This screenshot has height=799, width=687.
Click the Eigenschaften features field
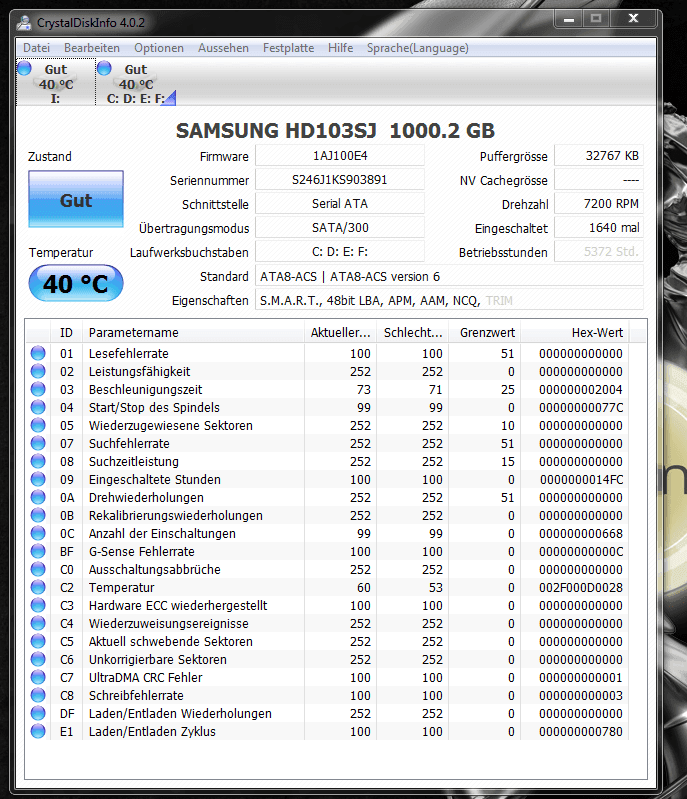449,300
